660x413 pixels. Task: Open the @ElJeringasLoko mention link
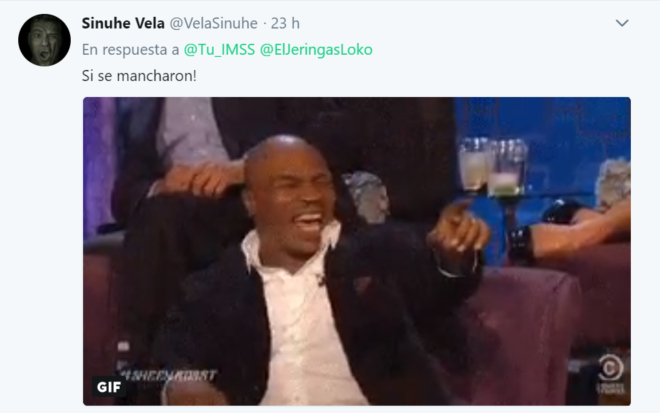[x=316, y=50]
